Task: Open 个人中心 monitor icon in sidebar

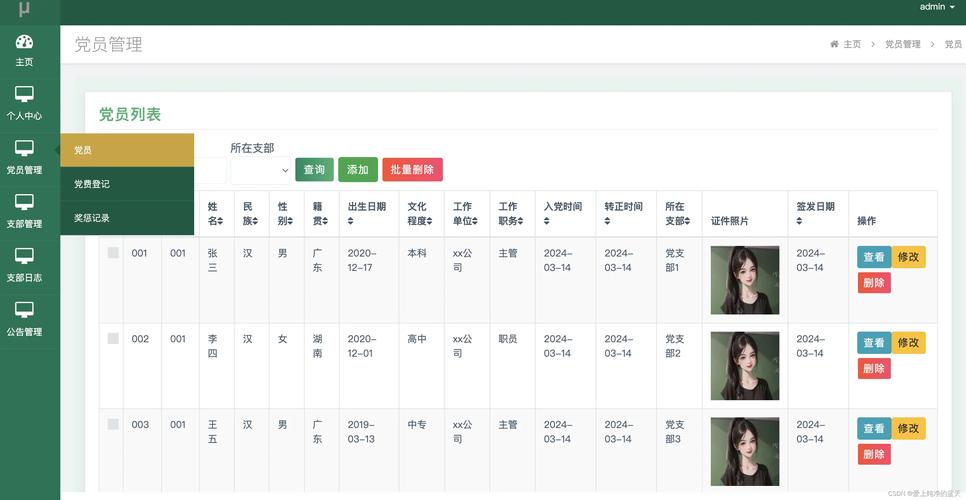Action: [x=24, y=94]
